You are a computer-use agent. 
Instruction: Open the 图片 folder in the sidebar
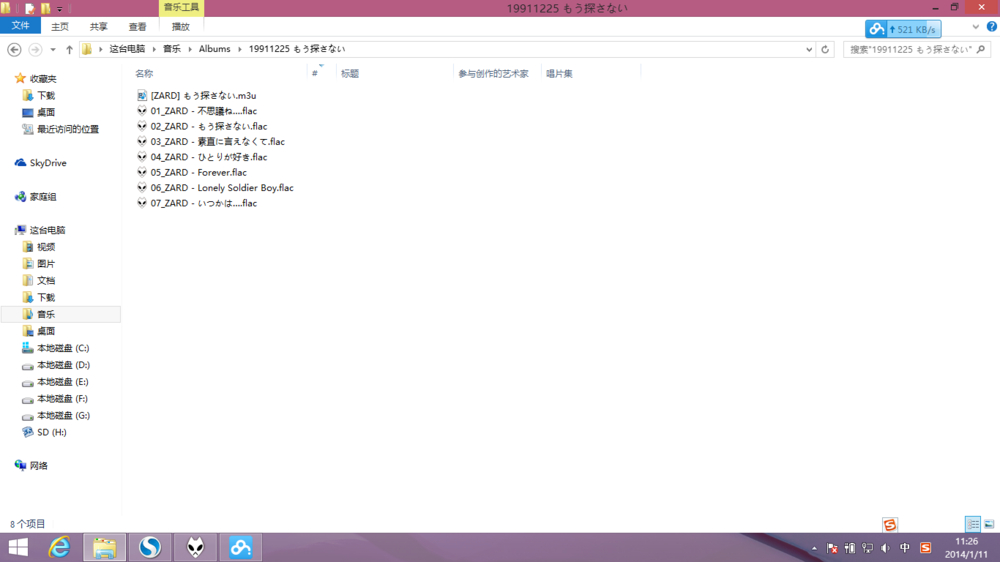pos(46,263)
